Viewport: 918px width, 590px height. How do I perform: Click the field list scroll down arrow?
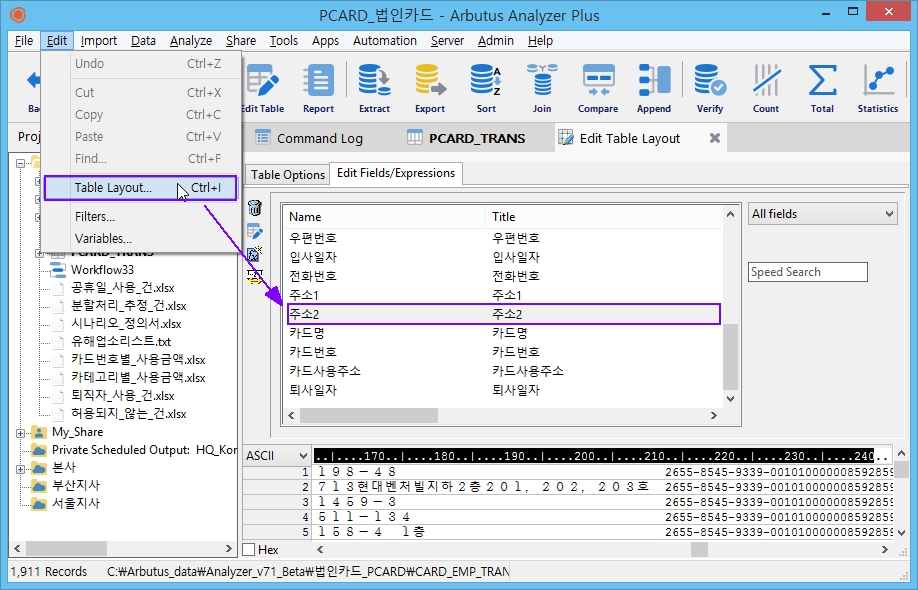coord(730,399)
